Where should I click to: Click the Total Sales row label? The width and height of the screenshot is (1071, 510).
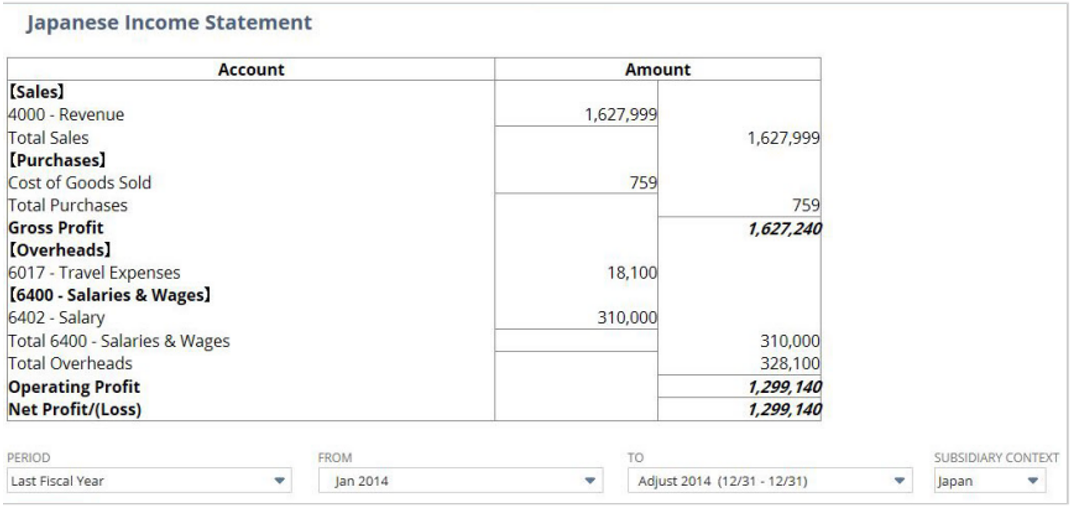click(x=48, y=138)
